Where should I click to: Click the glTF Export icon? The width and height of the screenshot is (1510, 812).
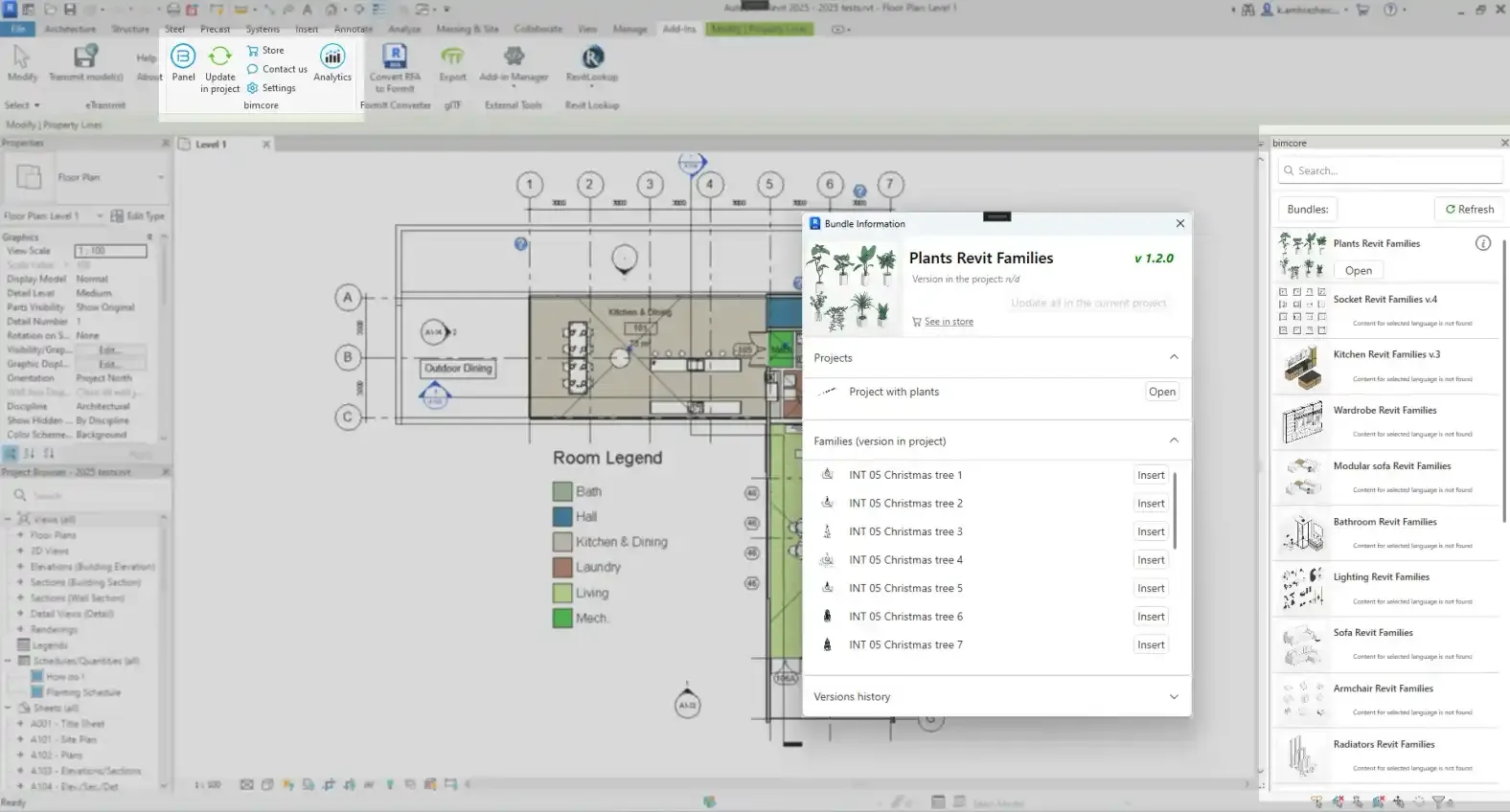452,56
